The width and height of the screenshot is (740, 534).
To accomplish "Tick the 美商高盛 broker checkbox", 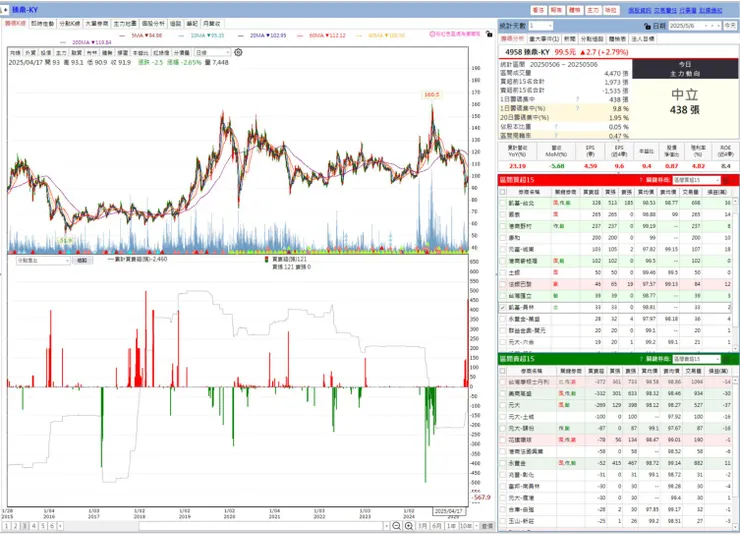I will coord(503,393).
